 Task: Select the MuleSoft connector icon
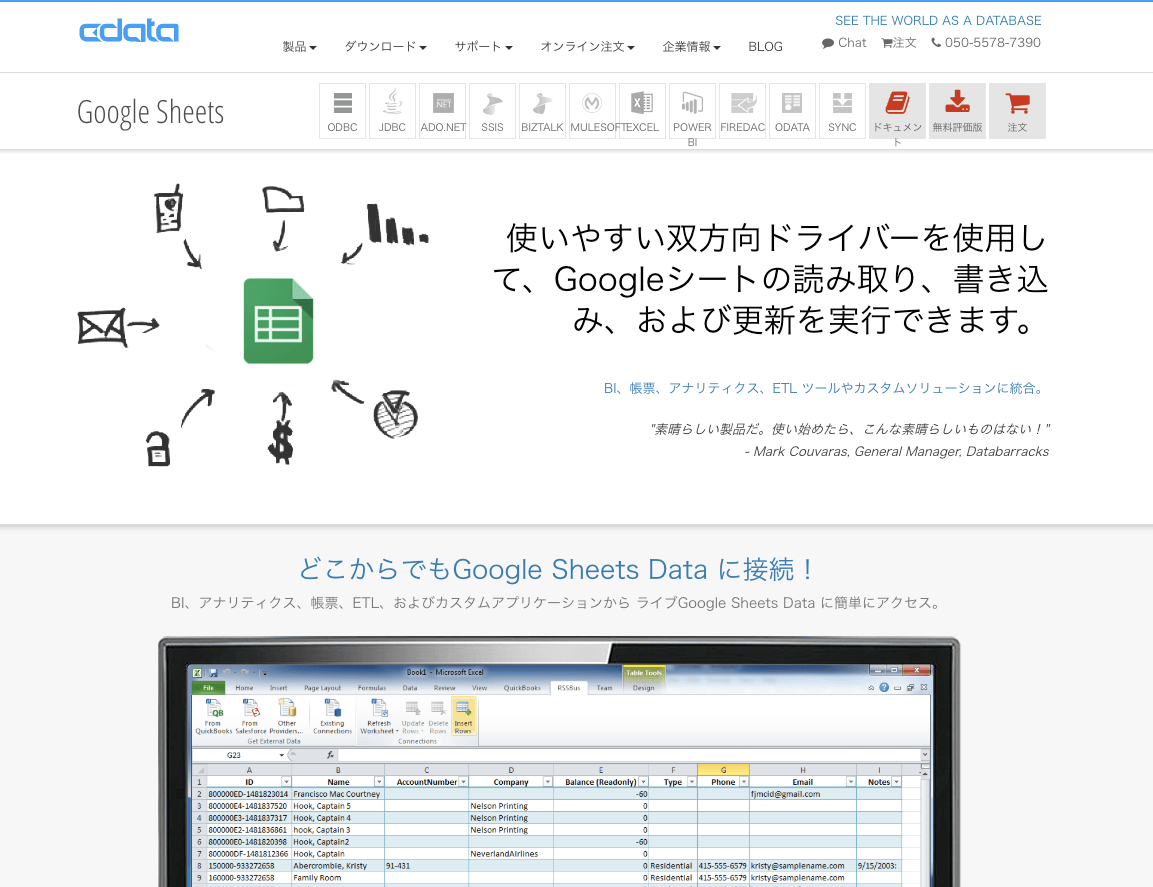(x=593, y=110)
